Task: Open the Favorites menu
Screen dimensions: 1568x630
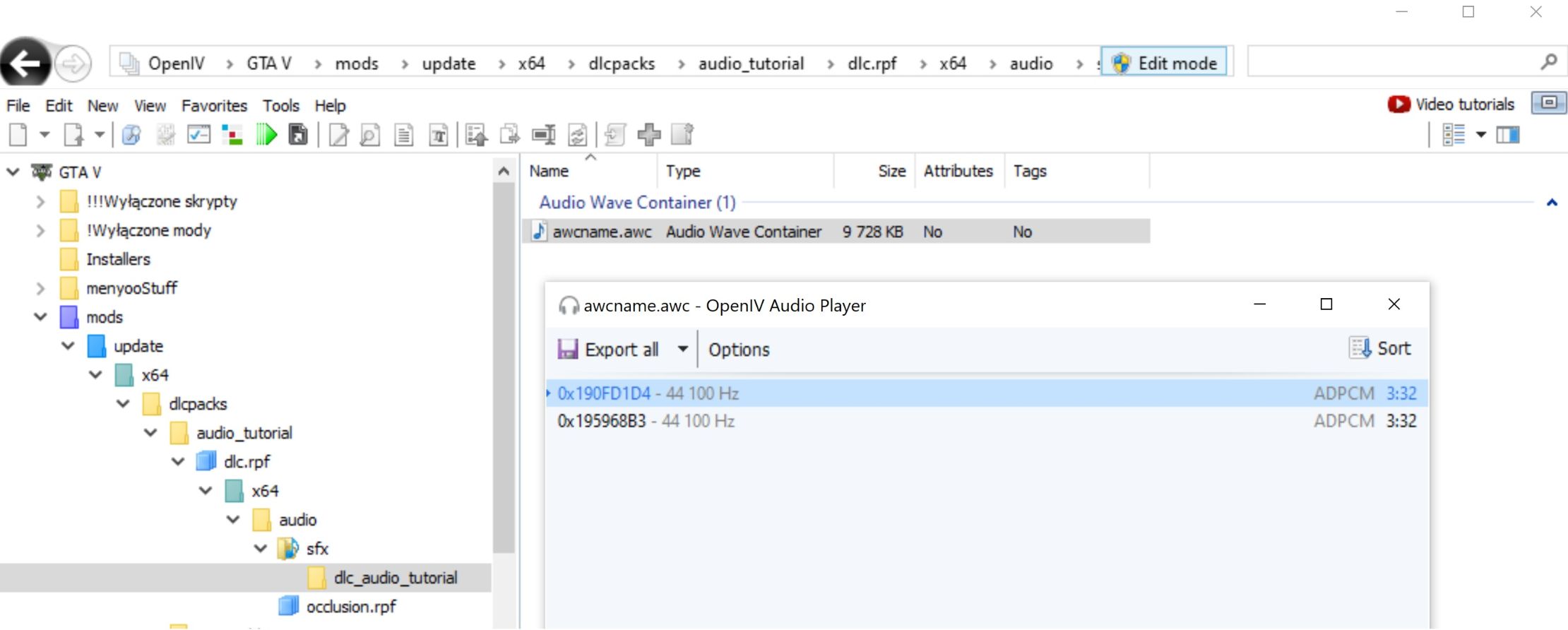Action: (x=214, y=106)
